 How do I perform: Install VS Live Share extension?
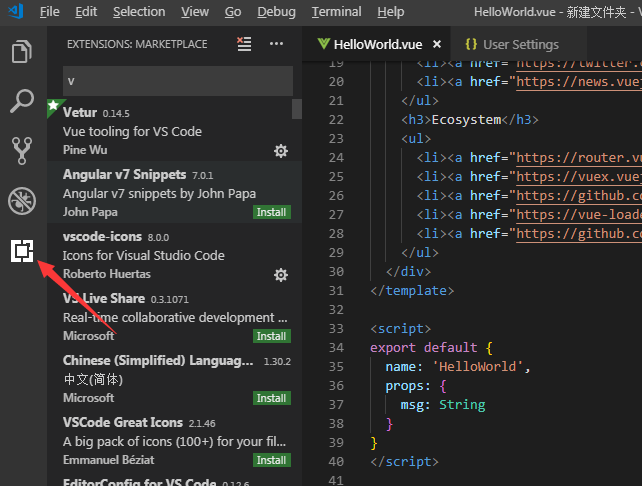click(x=271, y=336)
